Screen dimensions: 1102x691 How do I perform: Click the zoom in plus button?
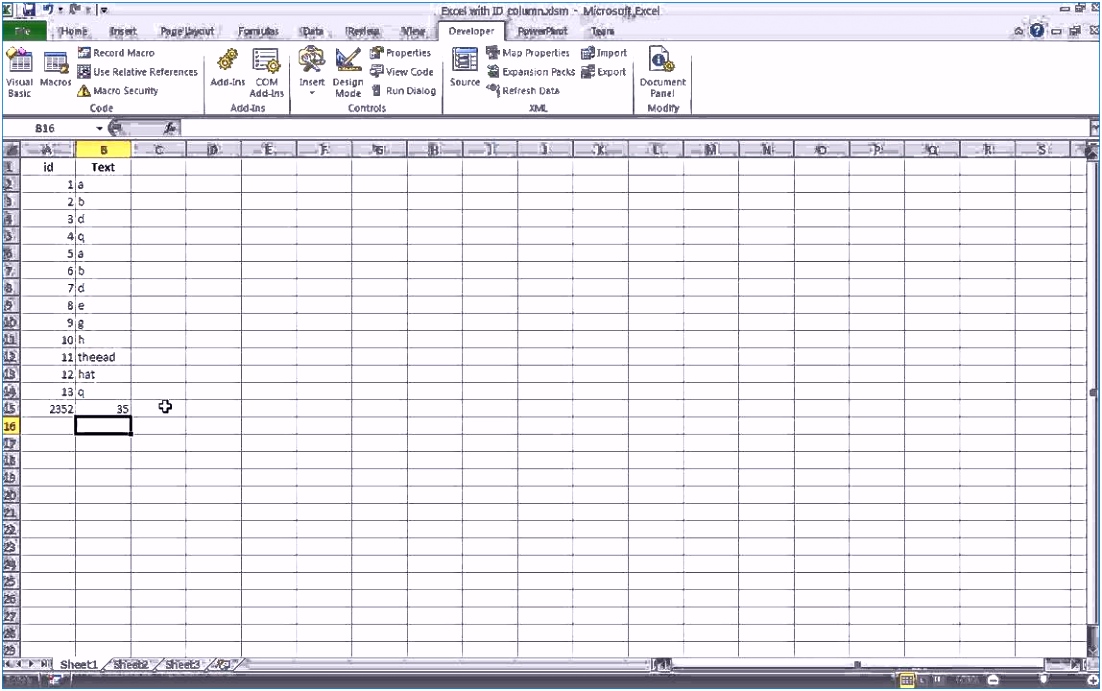[x=1094, y=680]
